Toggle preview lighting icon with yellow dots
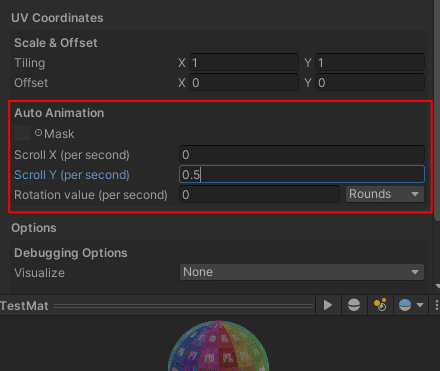440x371 pixels. (x=380, y=305)
